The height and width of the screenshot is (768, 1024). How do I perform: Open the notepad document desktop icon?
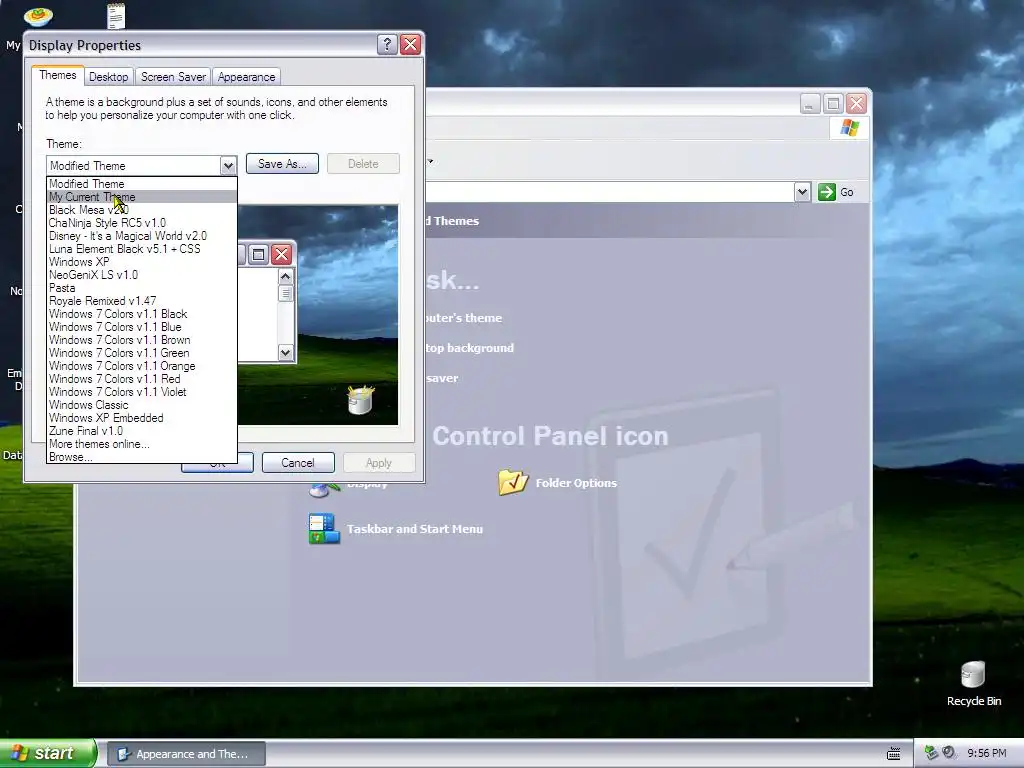[x=116, y=16]
